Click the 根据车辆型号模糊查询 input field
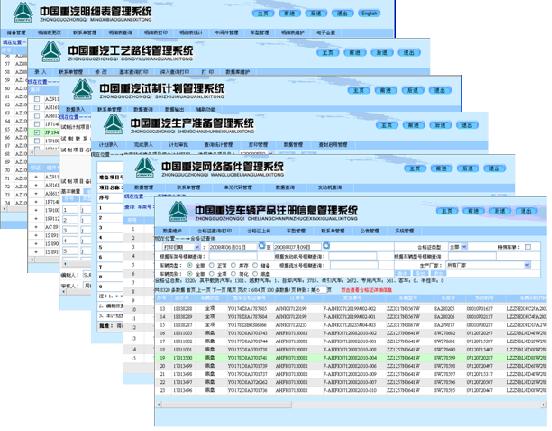The image size is (552, 431). [472, 256]
